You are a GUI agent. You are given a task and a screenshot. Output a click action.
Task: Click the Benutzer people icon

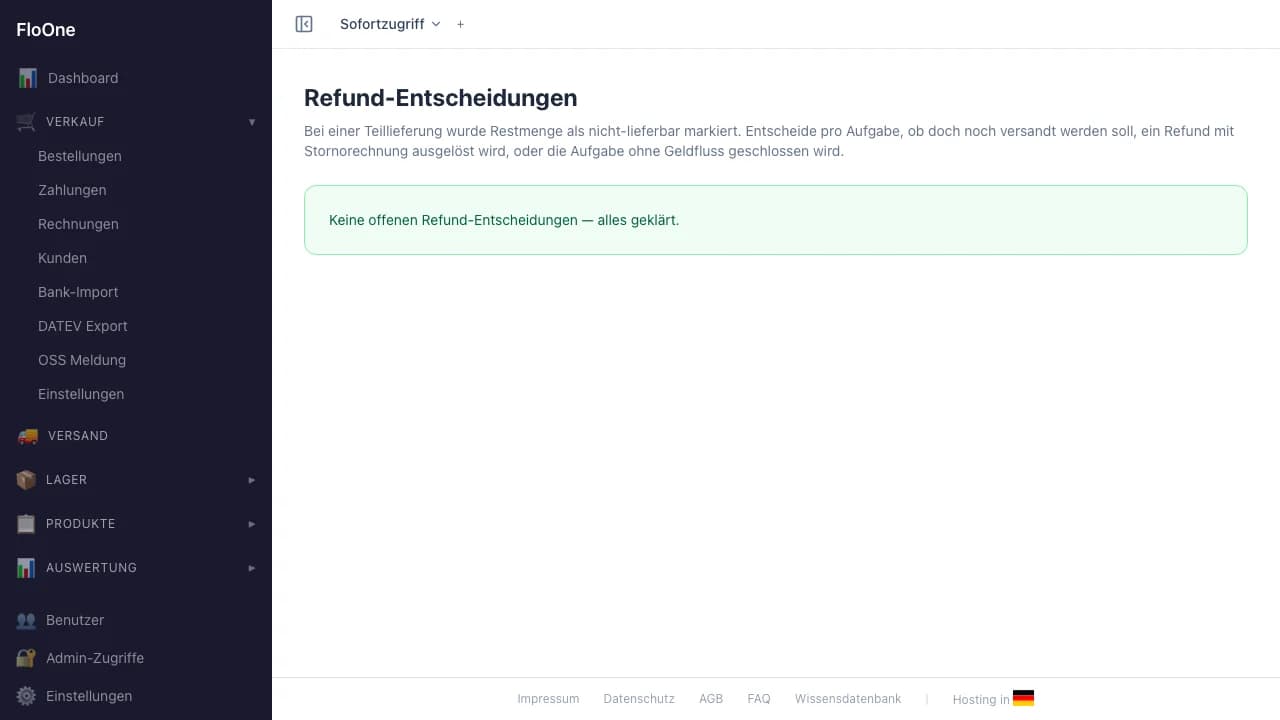coord(26,620)
